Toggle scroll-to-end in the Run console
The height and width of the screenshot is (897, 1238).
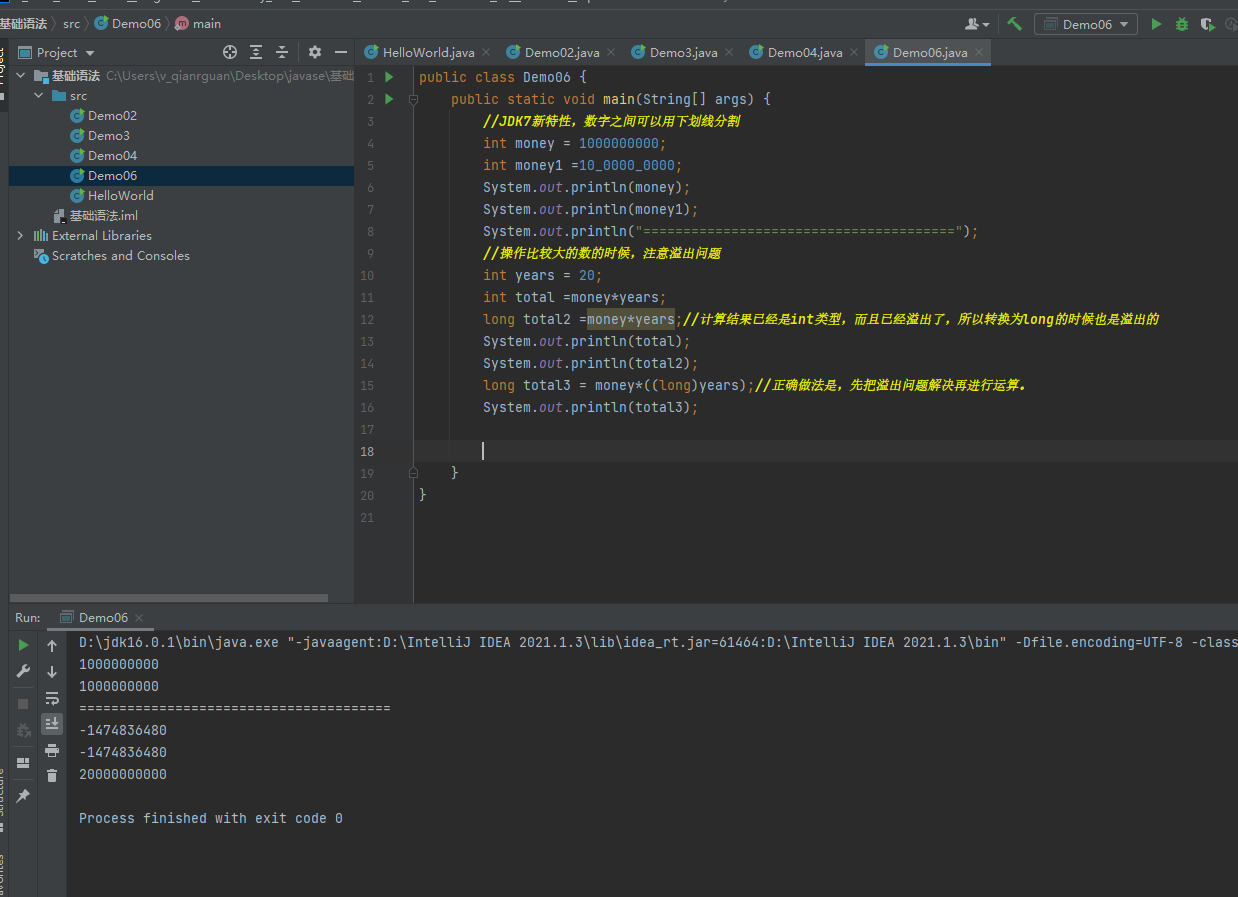click(52, 723)
